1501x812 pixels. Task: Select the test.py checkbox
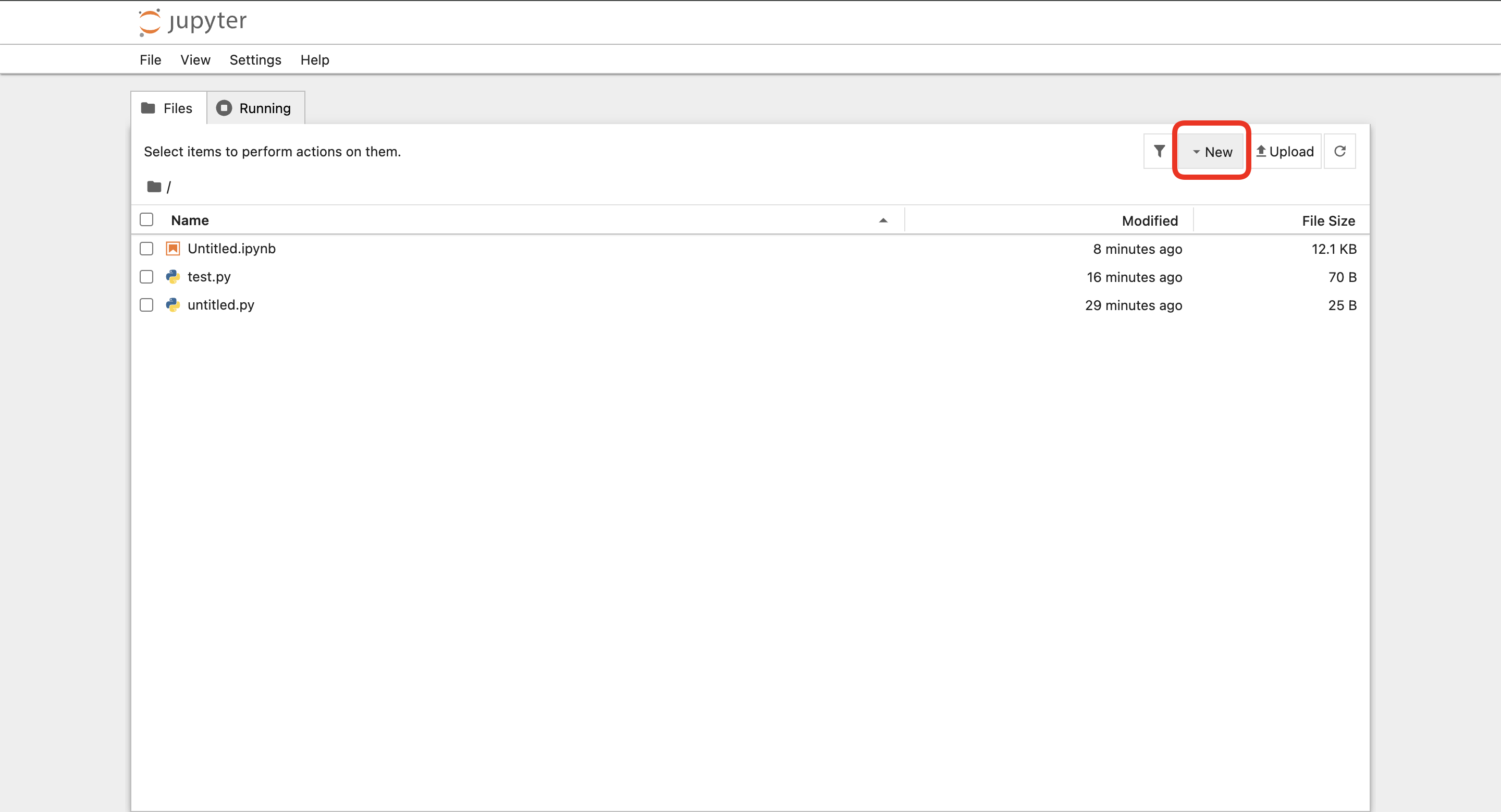(146, 277)
